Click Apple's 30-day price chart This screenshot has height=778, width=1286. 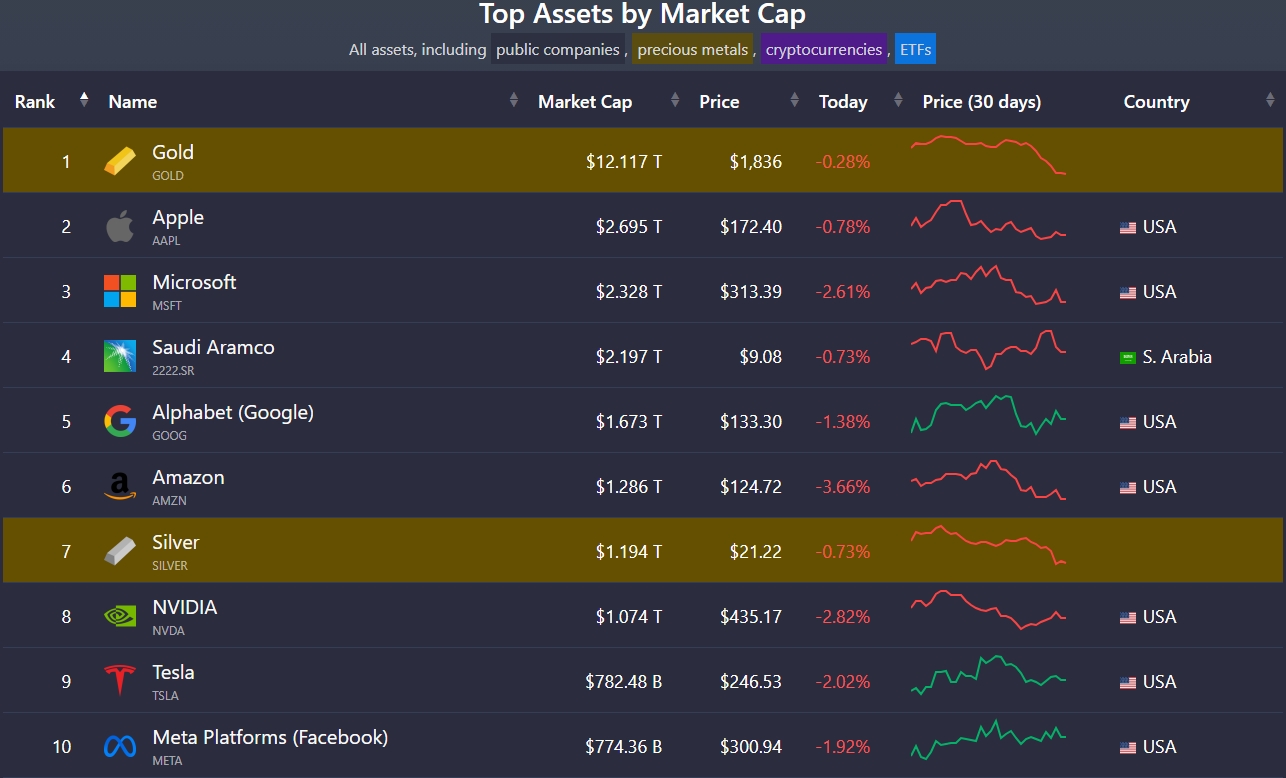point(988,220)
